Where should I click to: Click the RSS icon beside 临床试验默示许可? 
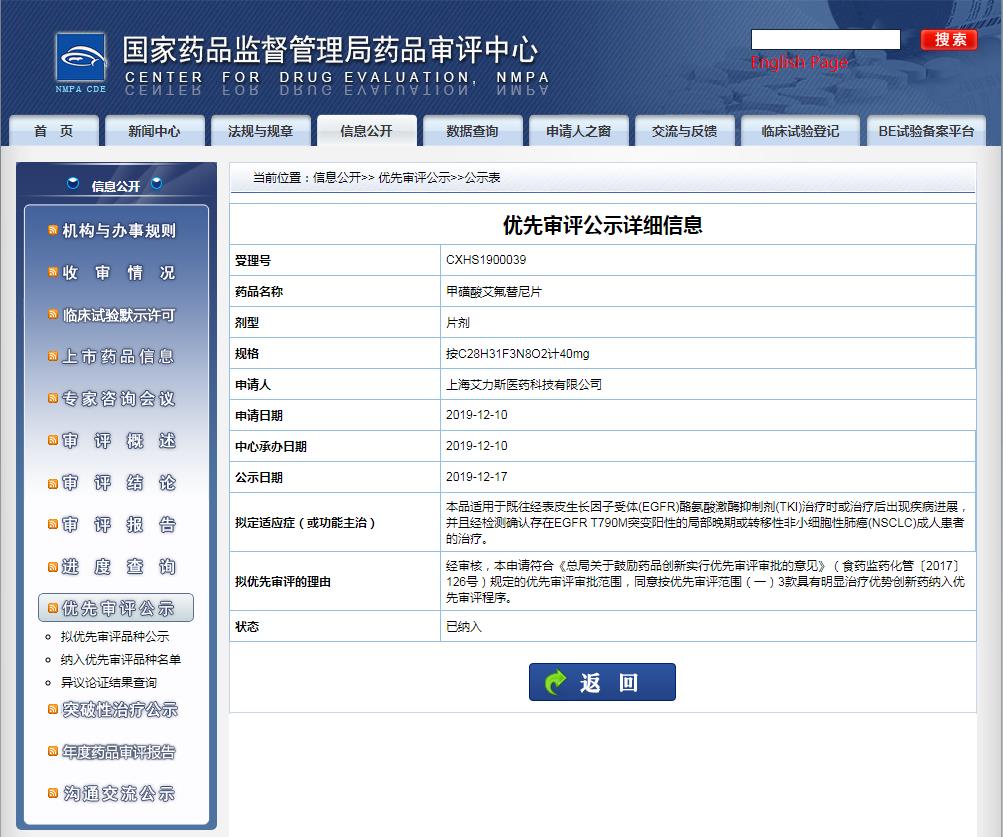[53, 315]
